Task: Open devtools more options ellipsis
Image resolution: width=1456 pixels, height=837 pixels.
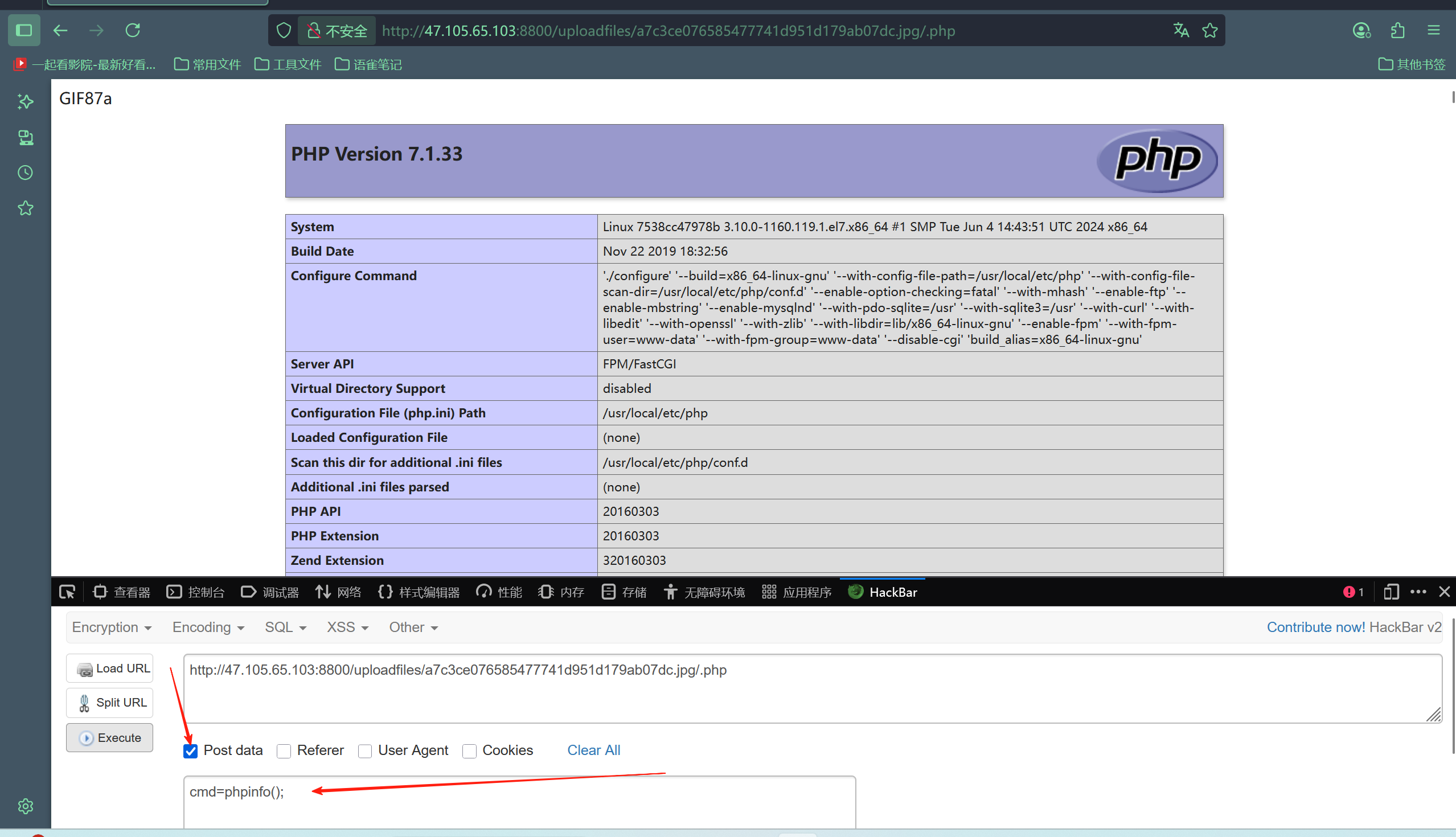Action: click(x=1418, y=592)
